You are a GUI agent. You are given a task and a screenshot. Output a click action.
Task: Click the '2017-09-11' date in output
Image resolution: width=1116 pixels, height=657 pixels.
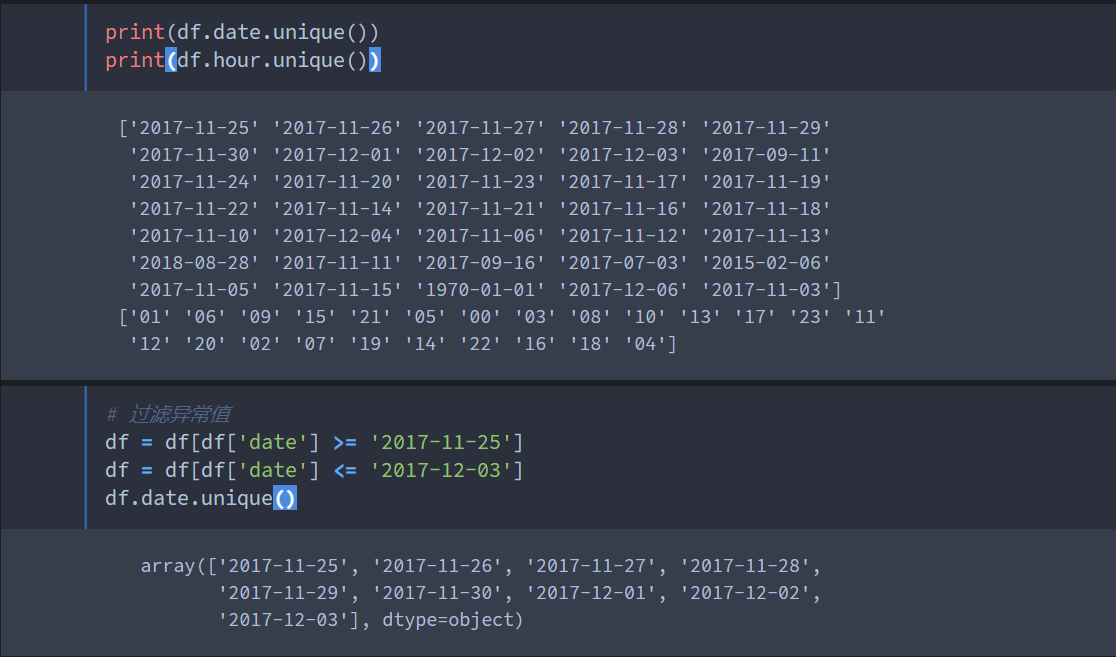tap(766, 154)
